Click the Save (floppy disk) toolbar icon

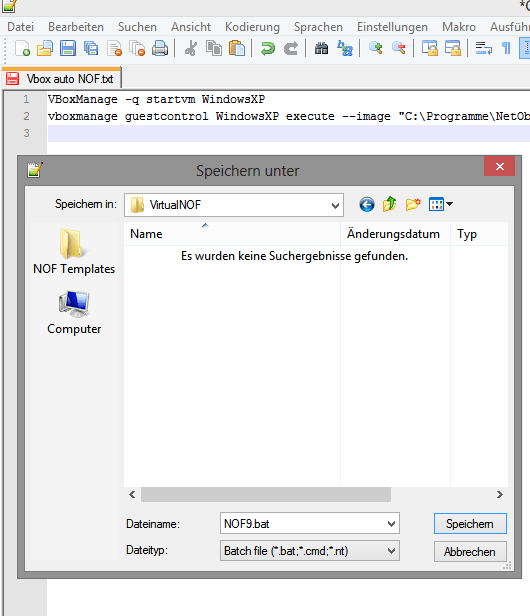pos(68,49)
